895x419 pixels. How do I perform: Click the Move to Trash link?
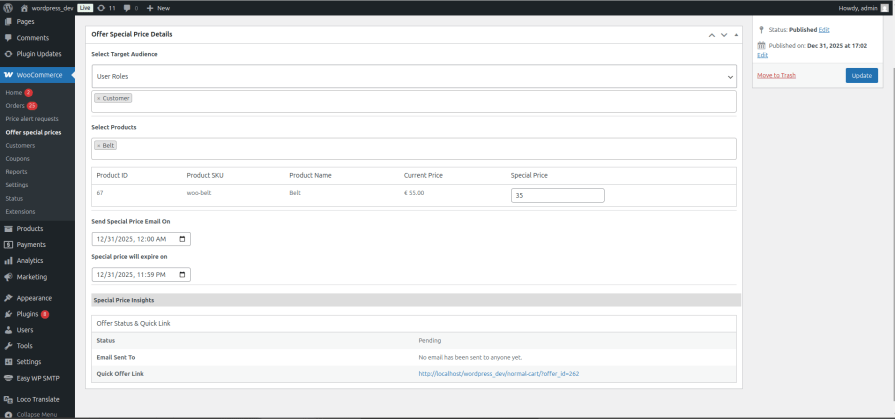(776, 75)
